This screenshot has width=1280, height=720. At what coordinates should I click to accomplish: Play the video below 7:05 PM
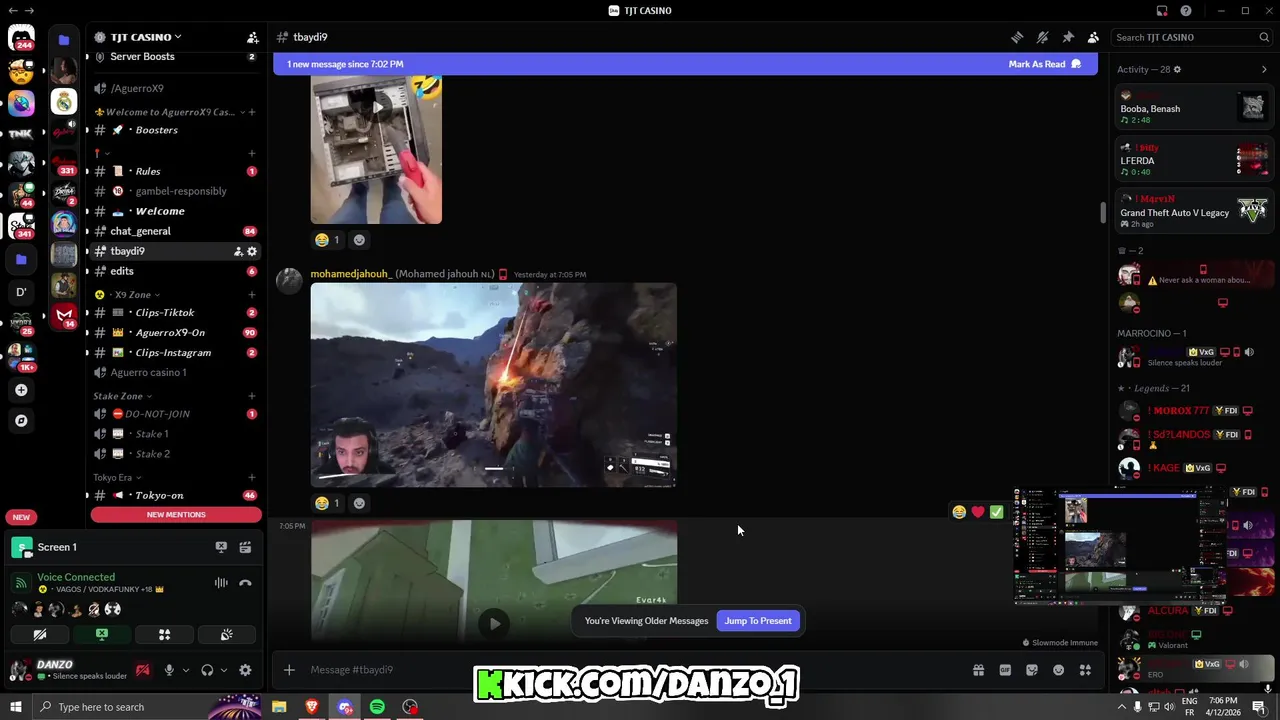point(494,624)
